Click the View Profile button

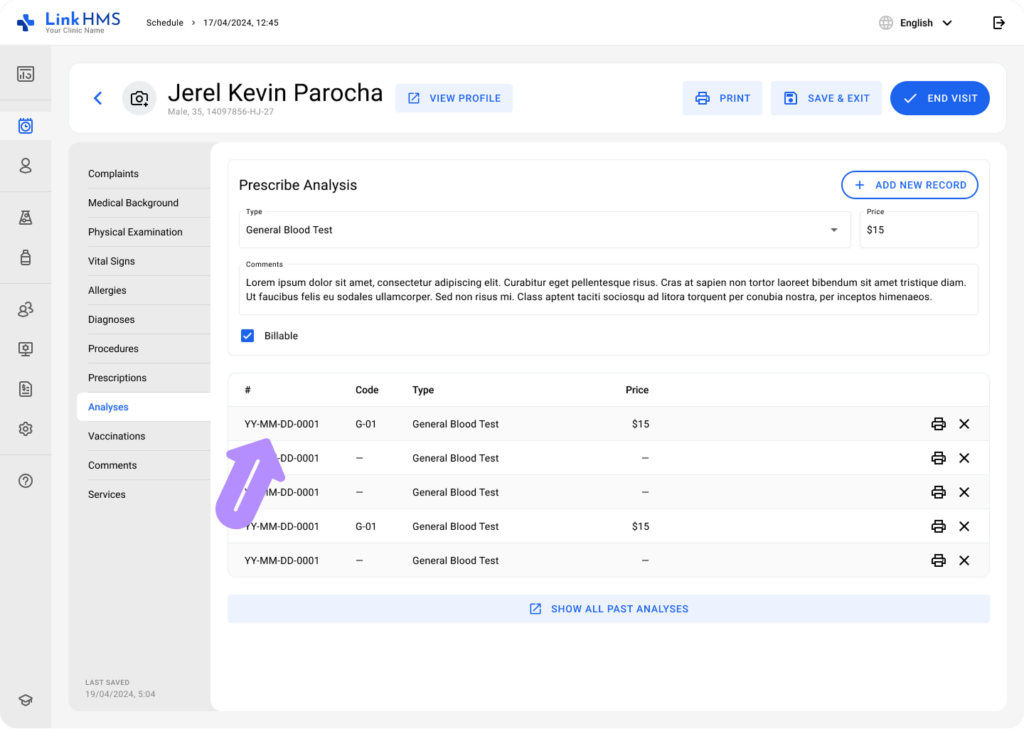(x=454, y=98)
